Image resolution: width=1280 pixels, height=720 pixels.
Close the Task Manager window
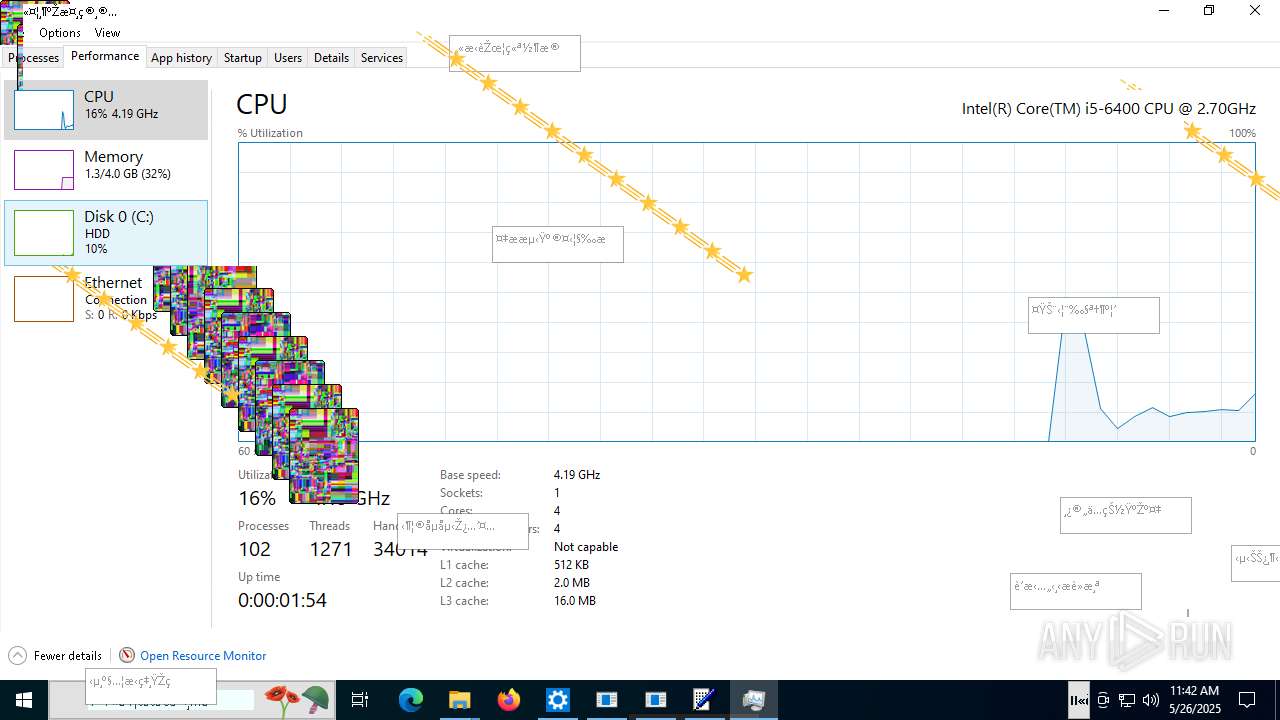[x=1255, y=11]
